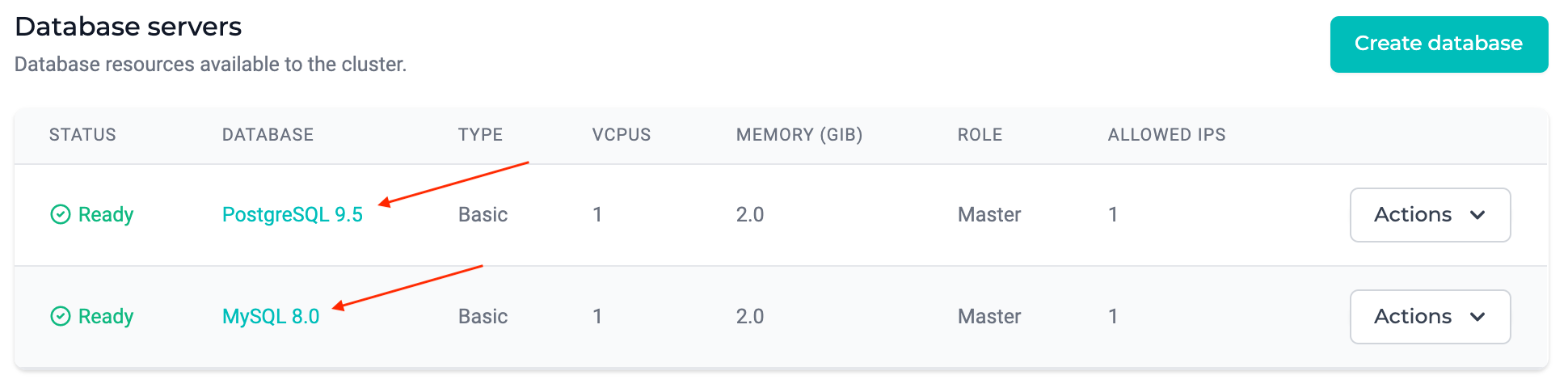Click the Ready status text in PostgreSQL row
Screen dimensions: 1568x388
coord(106,214)
